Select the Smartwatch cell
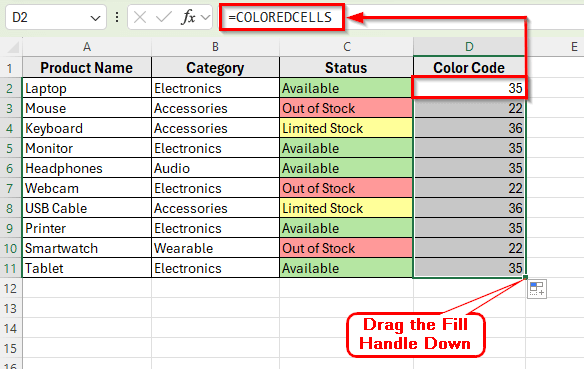The width and height of the screenshot is (584, 369). [x=87, y=248]
